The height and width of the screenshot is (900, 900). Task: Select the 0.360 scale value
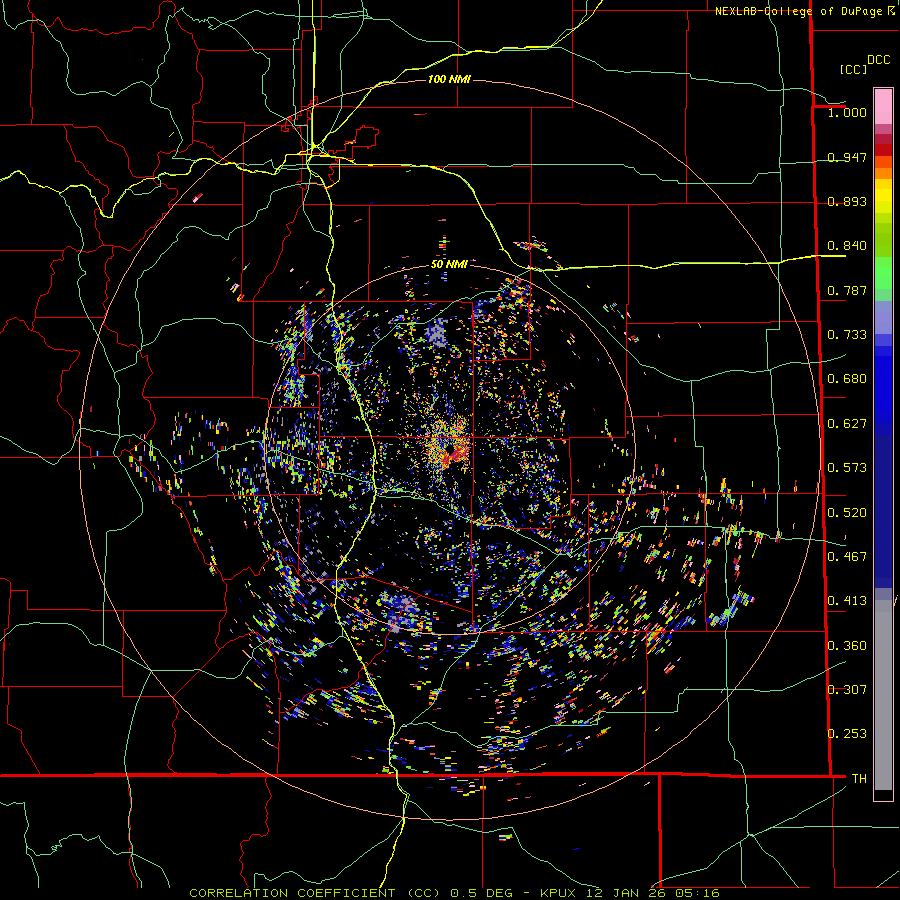click(x=847, y=646)
